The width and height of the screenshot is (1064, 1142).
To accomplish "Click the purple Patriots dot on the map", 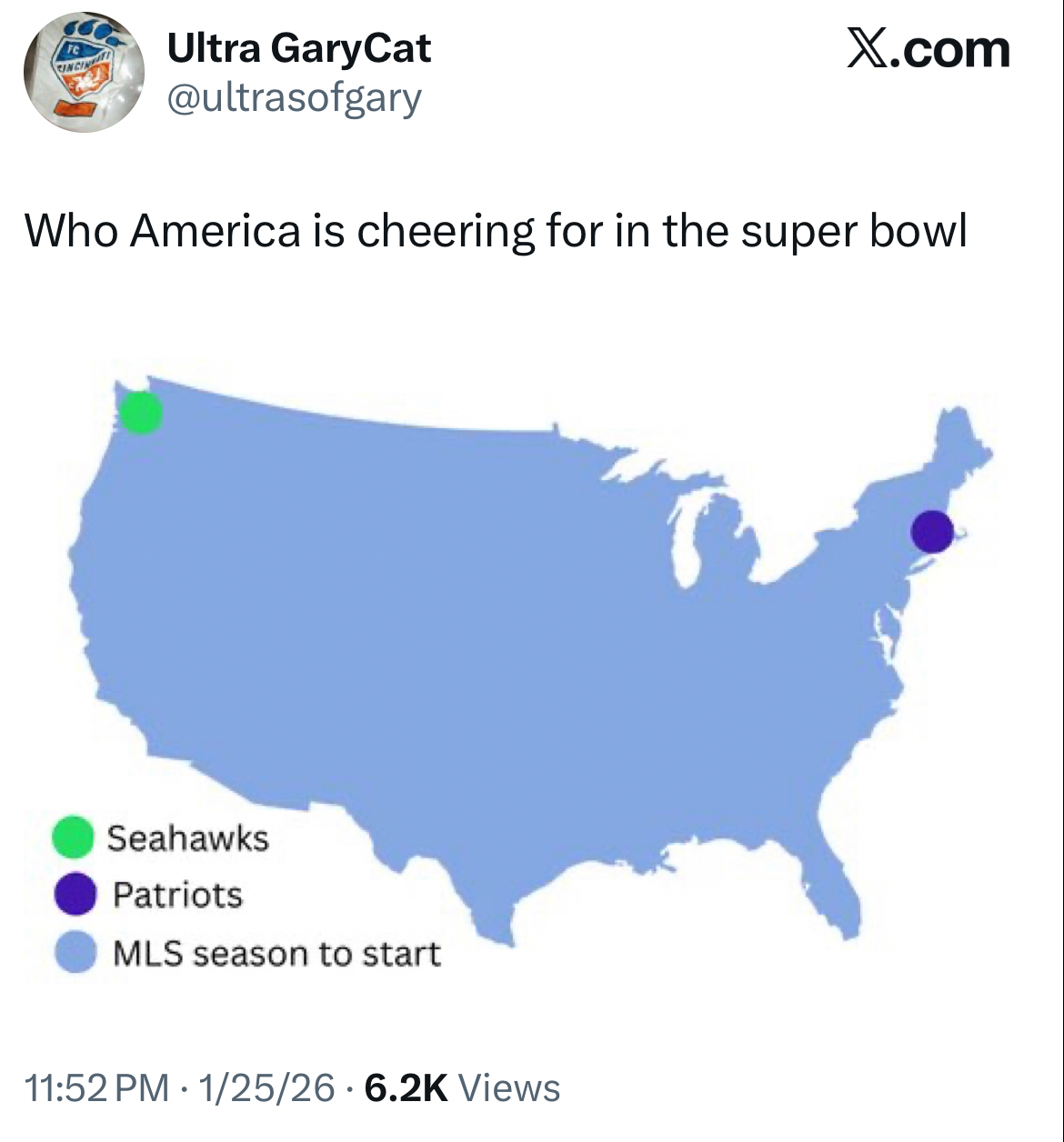I will [931, 532].
